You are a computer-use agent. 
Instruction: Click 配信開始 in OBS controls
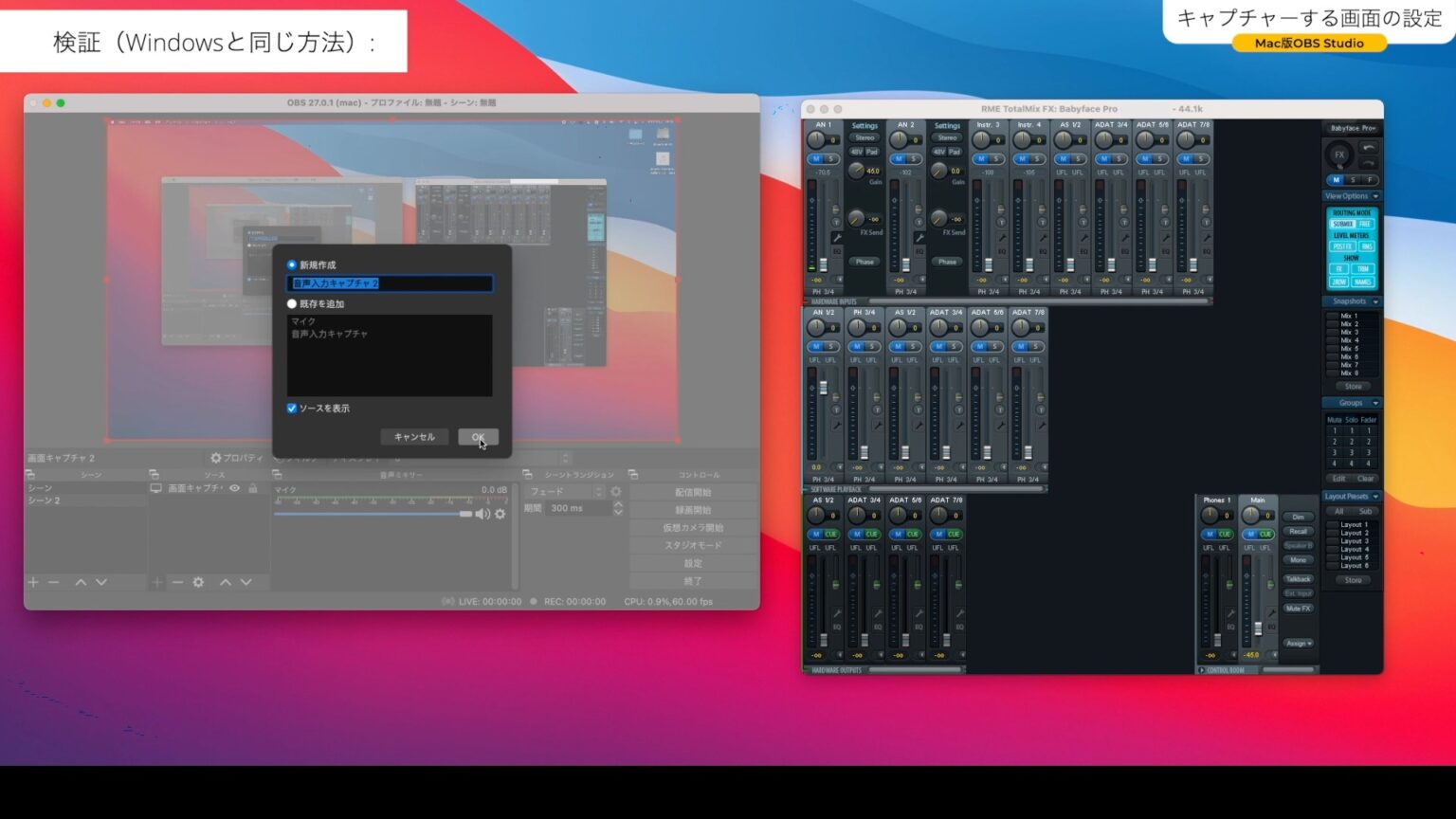693,492
